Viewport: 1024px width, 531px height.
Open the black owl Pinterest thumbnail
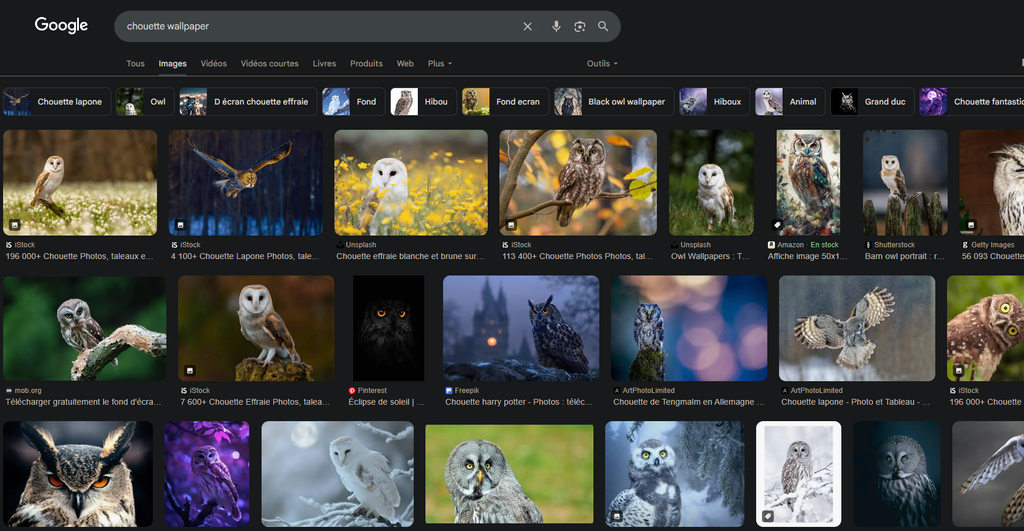388,328
